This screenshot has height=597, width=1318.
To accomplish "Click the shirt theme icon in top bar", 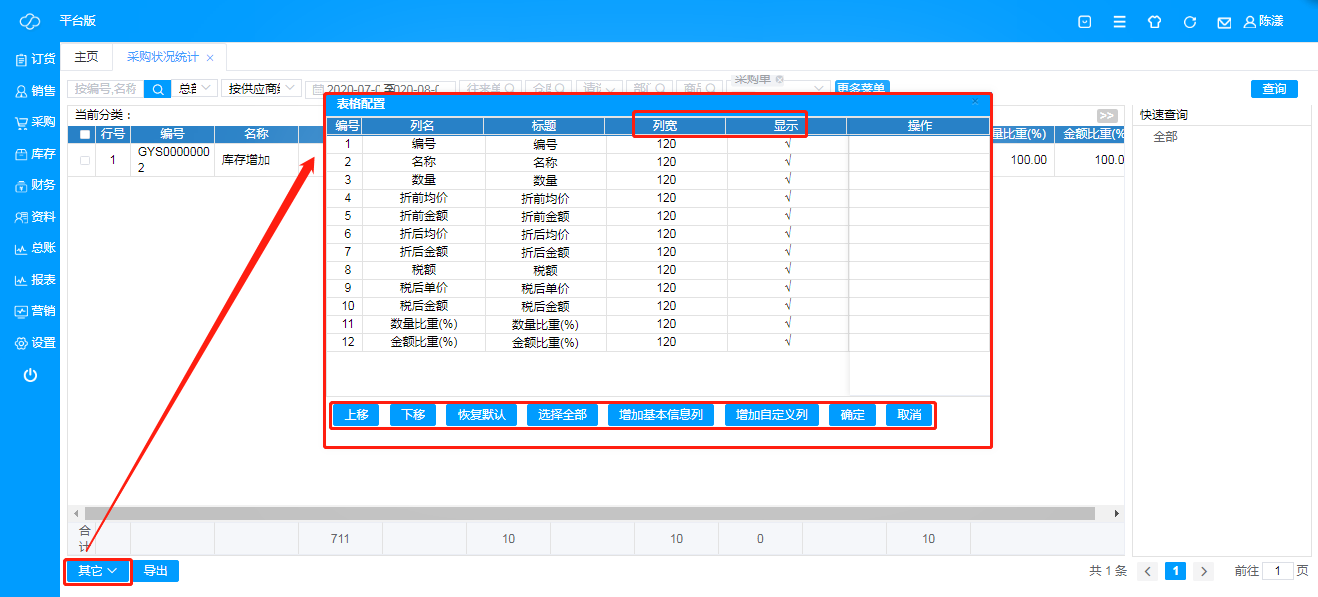I will point(1155,21).
